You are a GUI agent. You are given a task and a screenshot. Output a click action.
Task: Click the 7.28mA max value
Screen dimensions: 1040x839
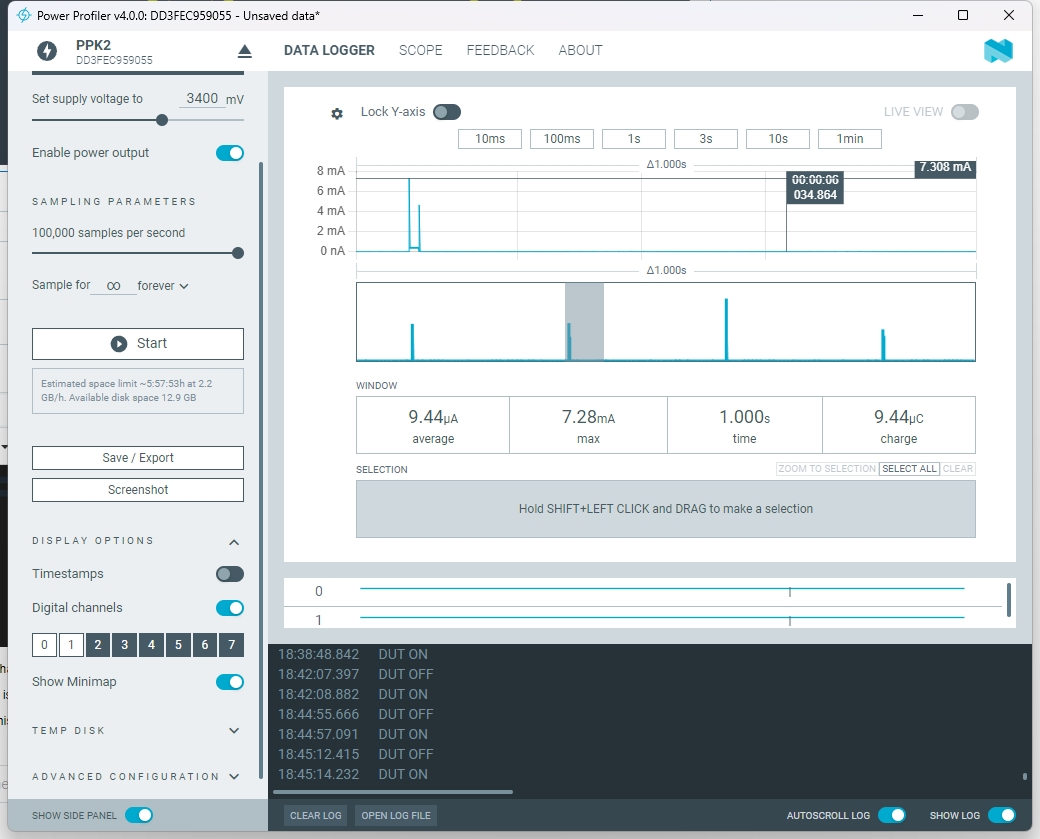pos(588,417)
